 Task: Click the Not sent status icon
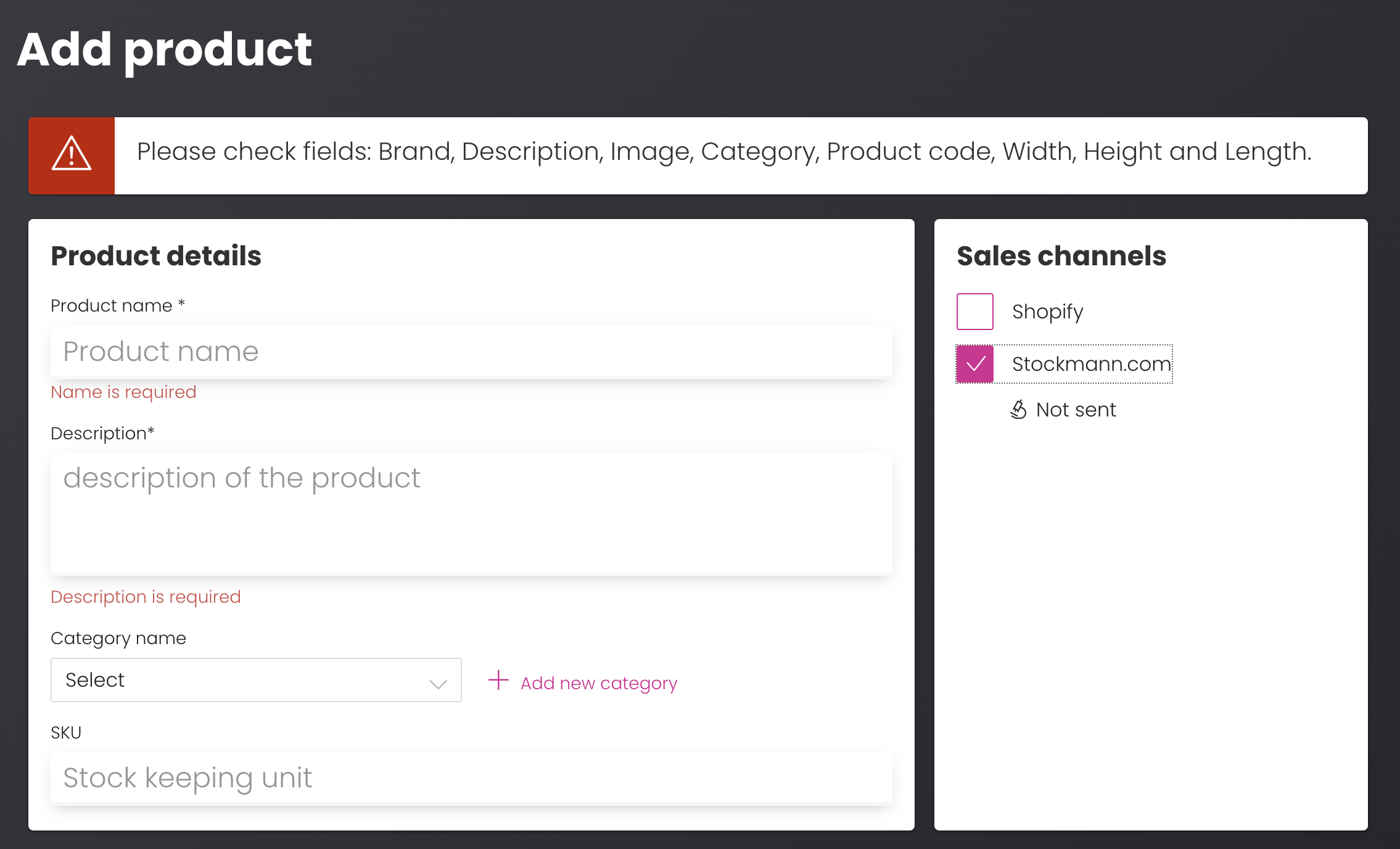click(x=1018, y=409)
